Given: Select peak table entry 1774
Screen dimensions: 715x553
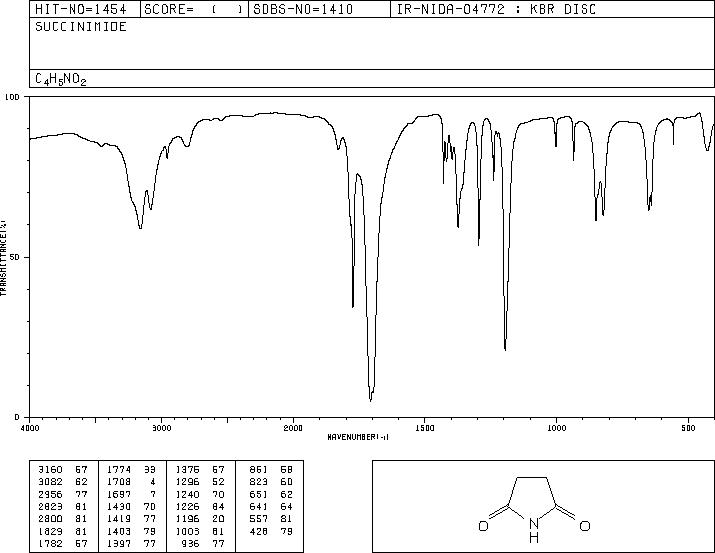Looking at the screenshot, I should pyautogui.click(x=131, y=470).
